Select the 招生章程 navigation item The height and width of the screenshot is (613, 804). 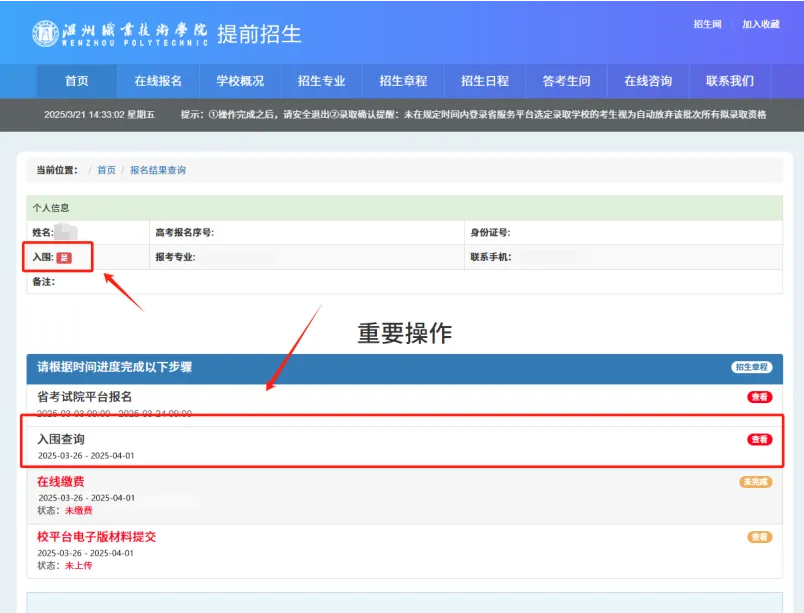tap(403, 81)
